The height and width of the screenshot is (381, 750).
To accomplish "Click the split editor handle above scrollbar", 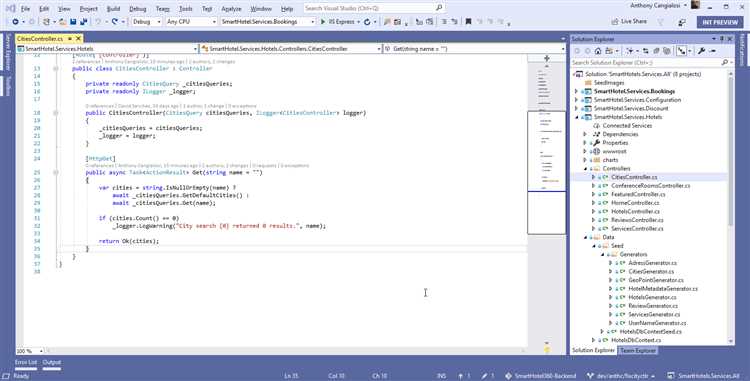I will tap(547, 58).
